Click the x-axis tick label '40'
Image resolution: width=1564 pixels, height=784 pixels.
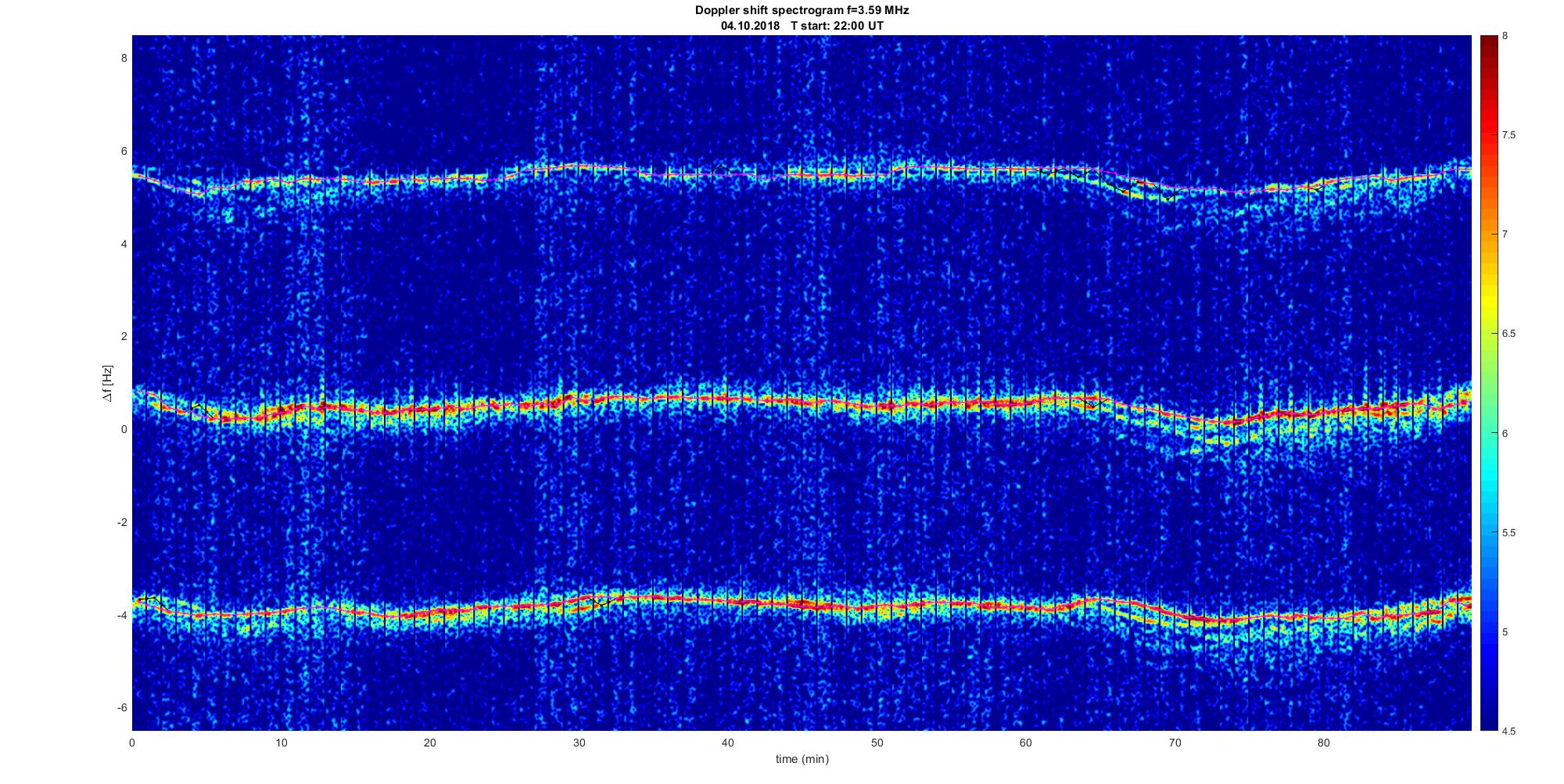tap(728, 743)
